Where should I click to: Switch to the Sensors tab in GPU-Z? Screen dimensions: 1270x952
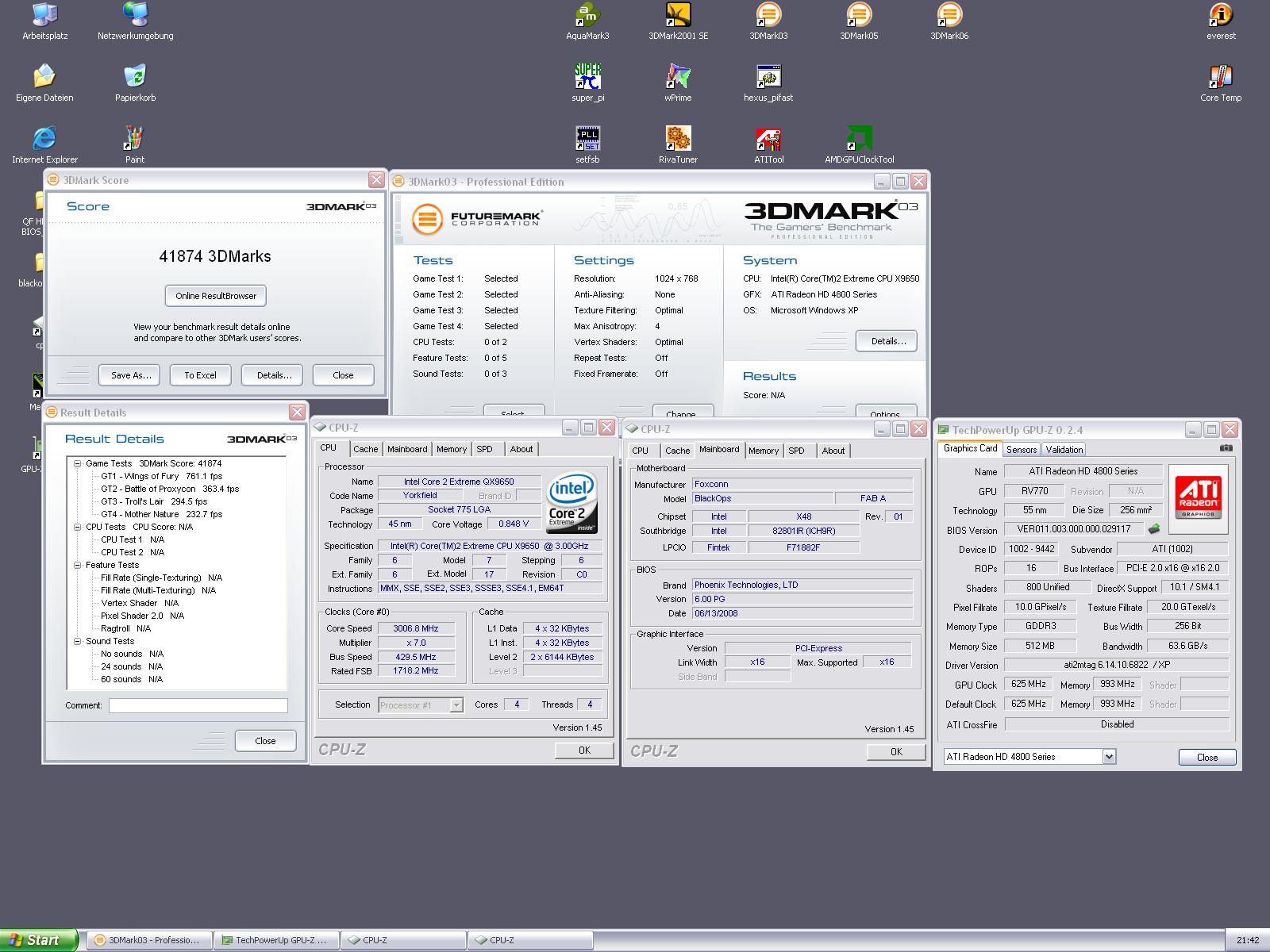coord(1022,450)
